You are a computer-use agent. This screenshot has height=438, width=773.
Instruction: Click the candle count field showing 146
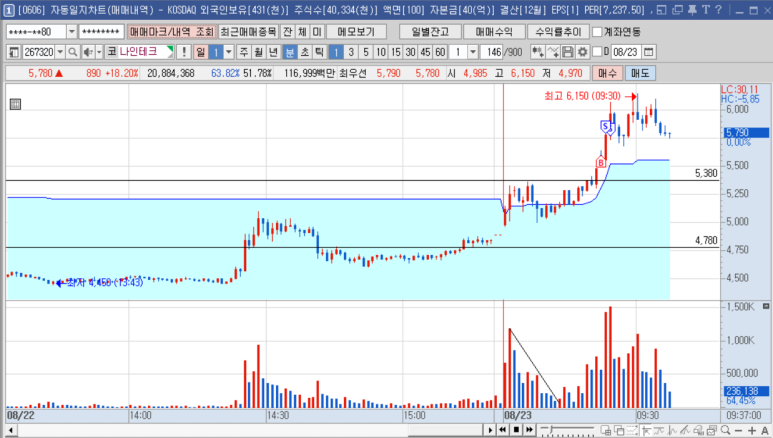pyautogui.click(x=493, y=52)
